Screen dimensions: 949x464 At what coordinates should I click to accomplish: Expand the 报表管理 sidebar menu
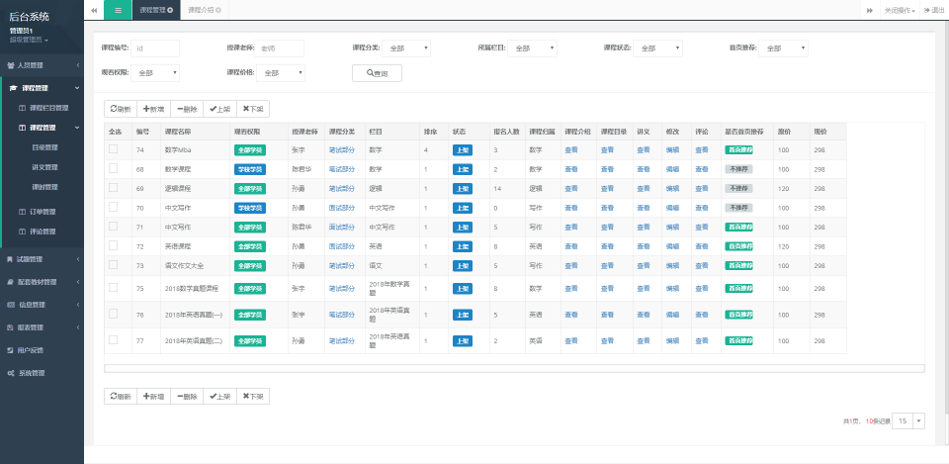[42, 327]
